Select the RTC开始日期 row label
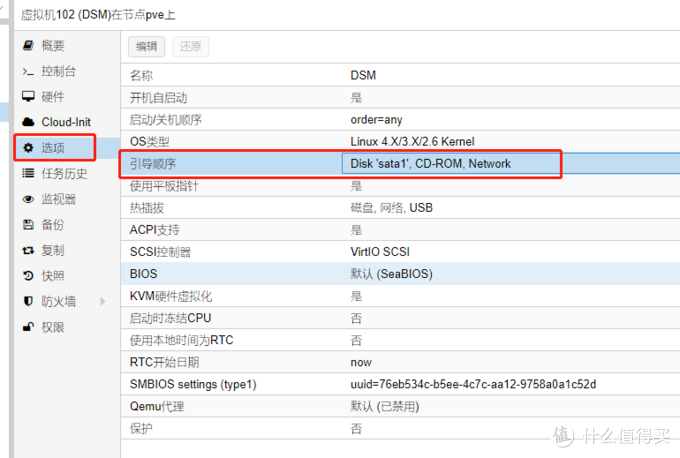Screen dimensions: 680x458 [x=164, y=362]
